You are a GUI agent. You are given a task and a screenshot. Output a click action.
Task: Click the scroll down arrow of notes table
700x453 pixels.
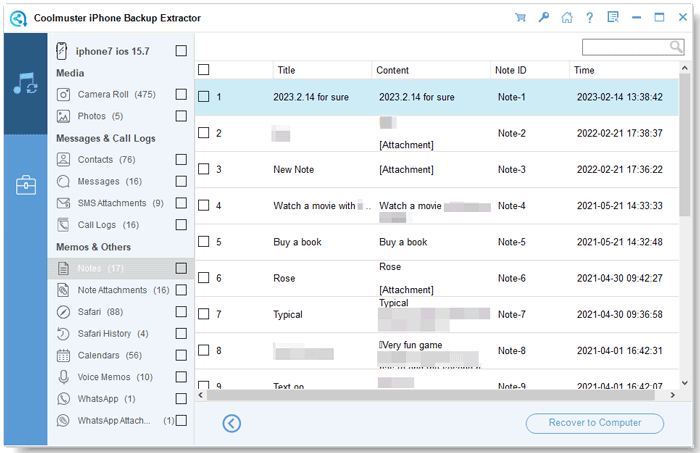point(685,383)
